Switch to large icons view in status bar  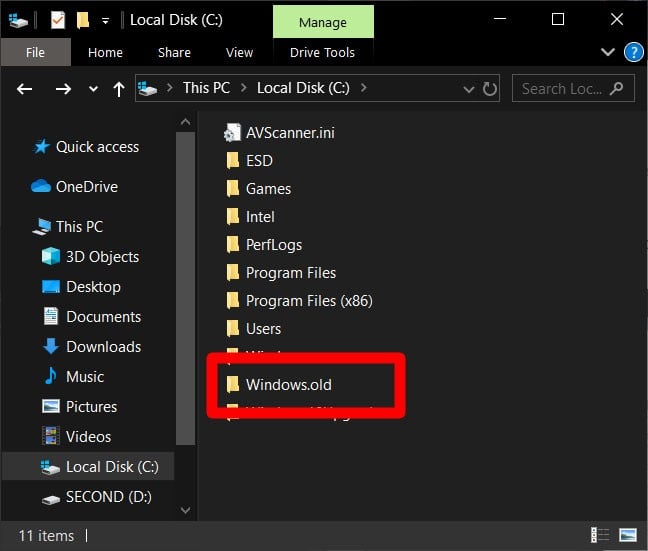(x=628, y=535)
